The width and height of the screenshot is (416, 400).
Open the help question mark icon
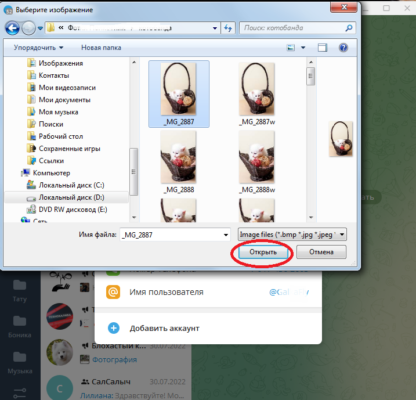(343, 48)
